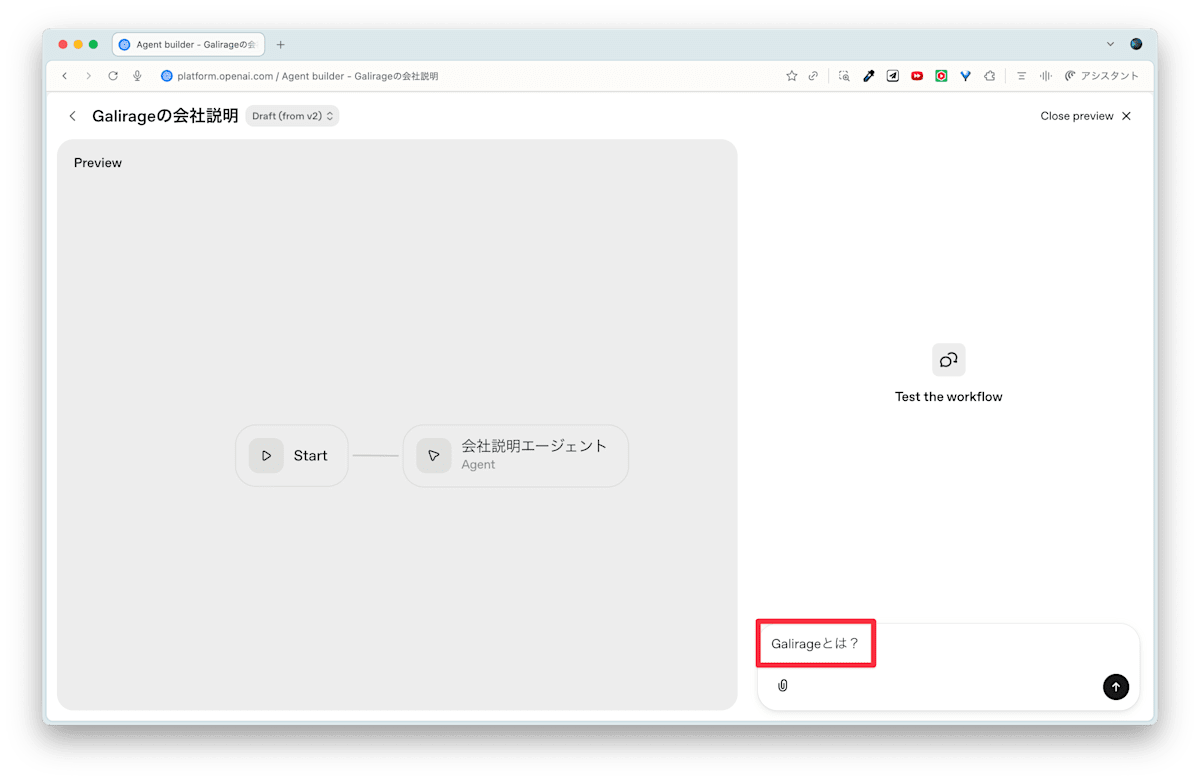Select the 会社説明エージェント agent node
This screenshot has height=781, width=1200.
pyautogui.click(x=516, y=456)
